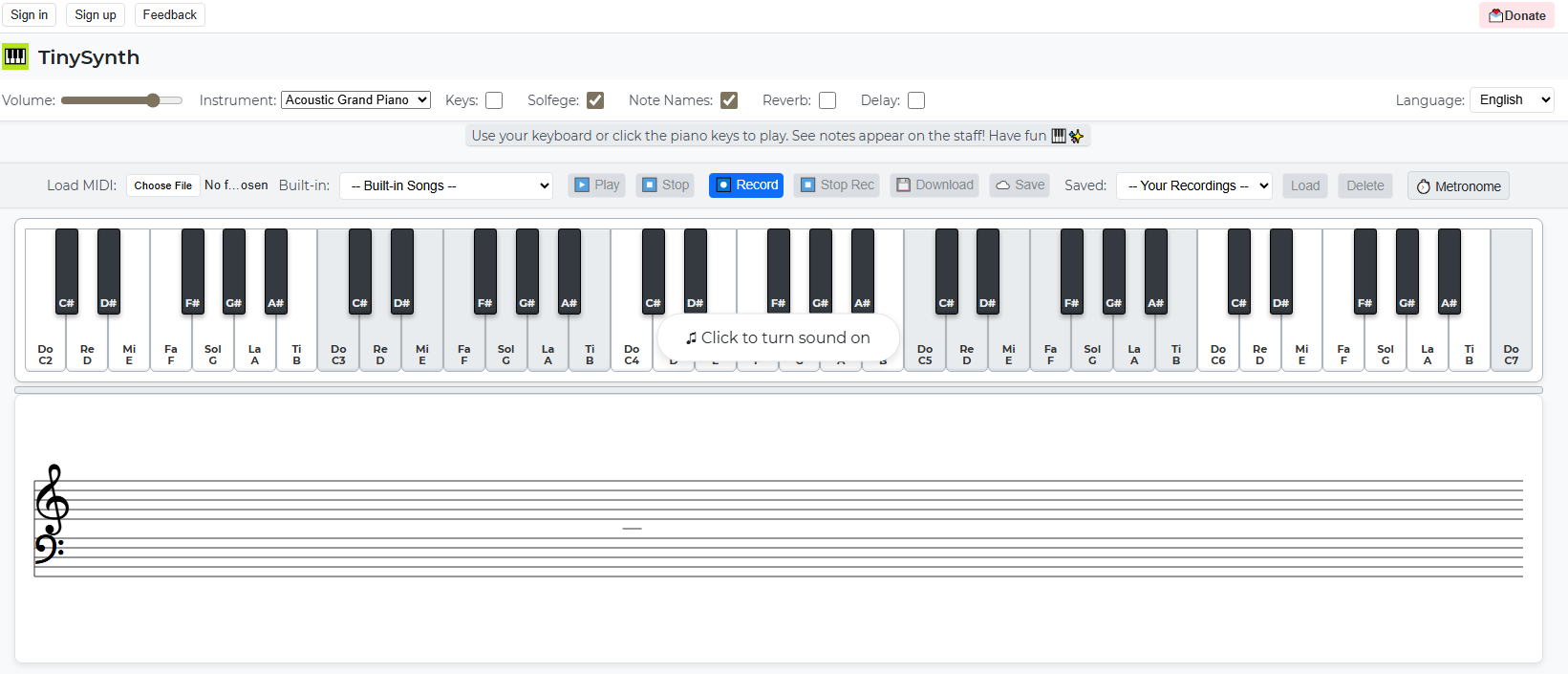Click the Stop playback button
Viewport: 1568px width, 674px height.
665,185
